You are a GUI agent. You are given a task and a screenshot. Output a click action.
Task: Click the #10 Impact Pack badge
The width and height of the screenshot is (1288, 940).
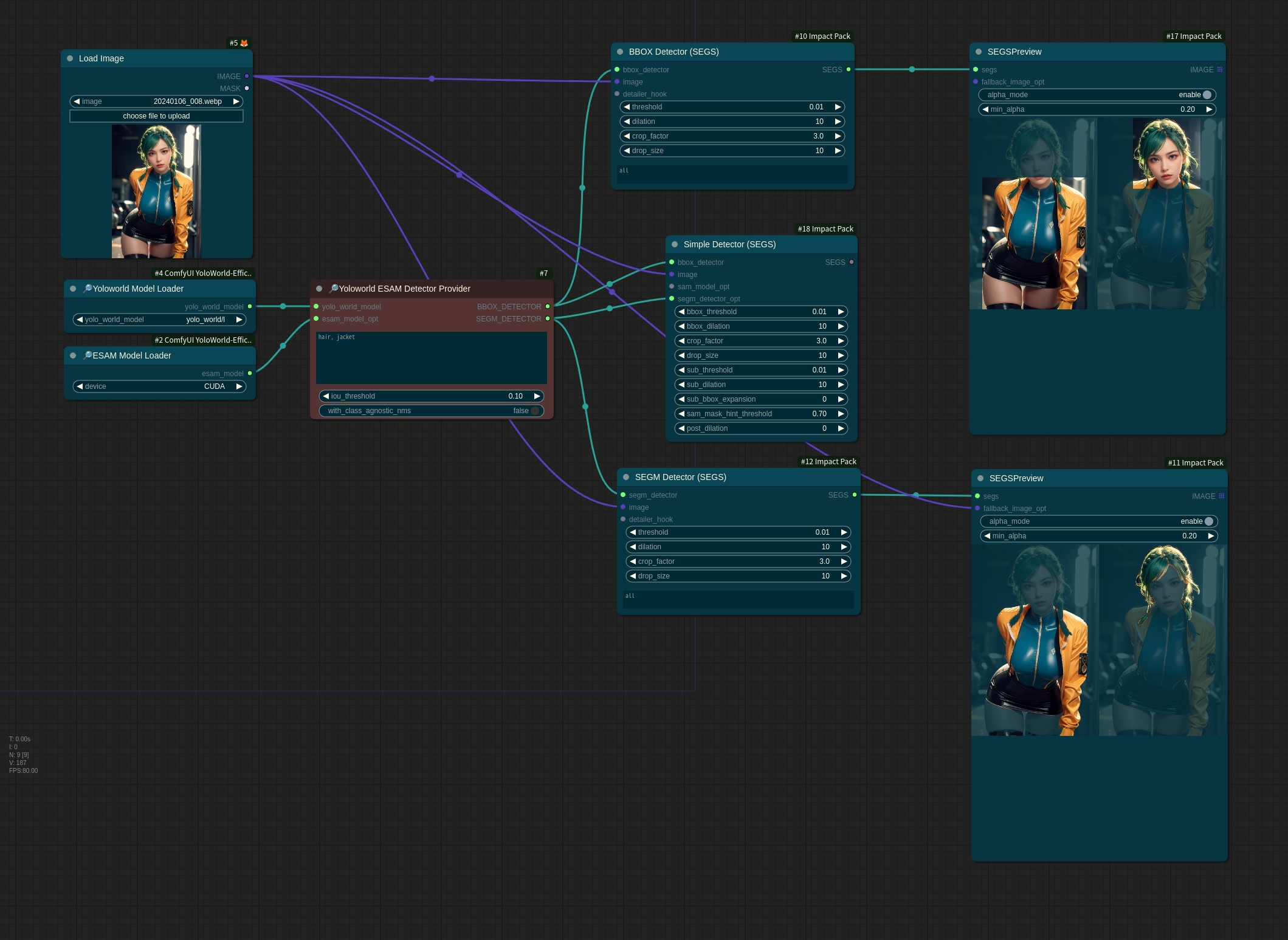(822, 36)
